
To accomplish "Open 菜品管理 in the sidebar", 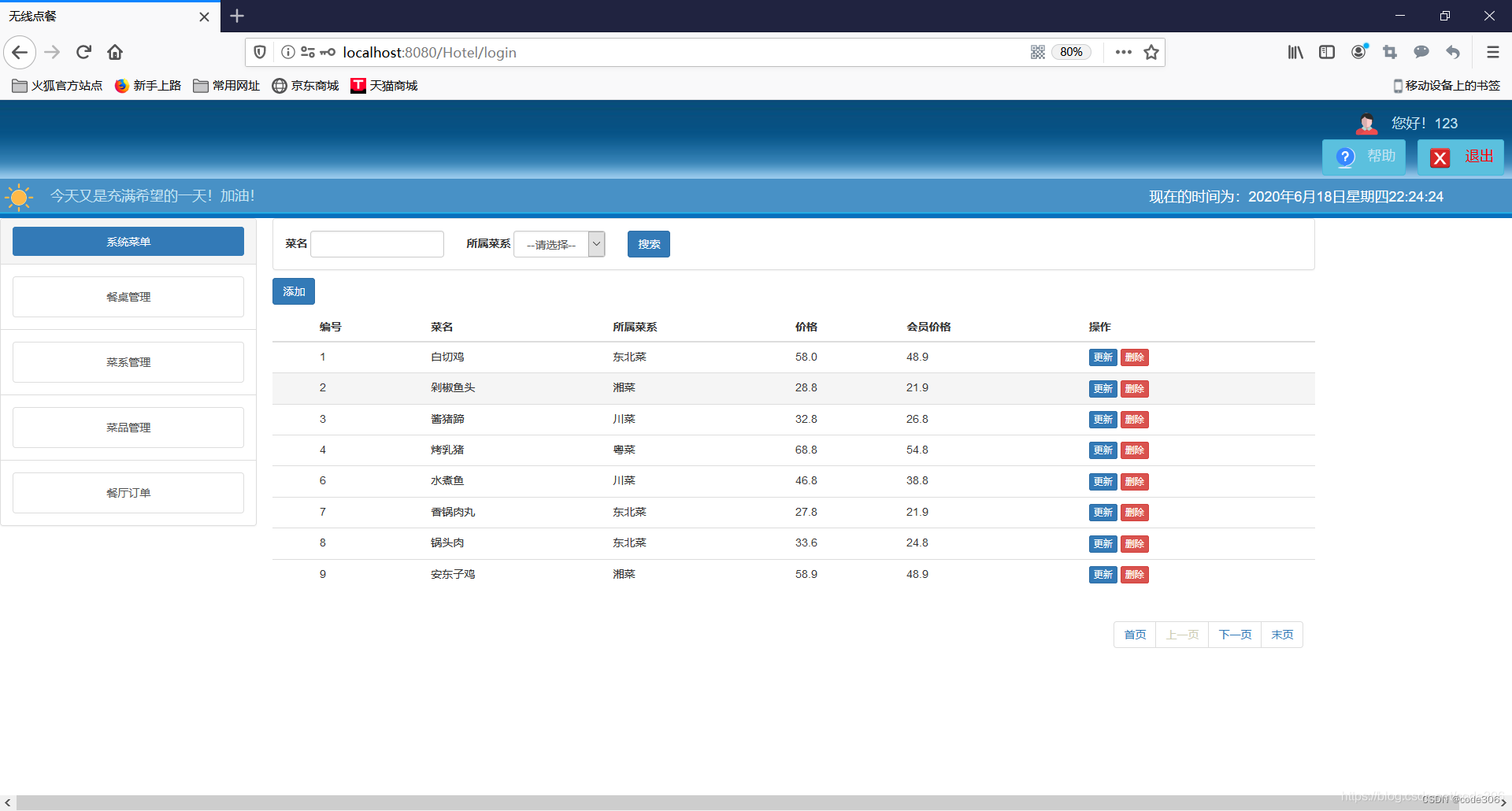I will coord(128,428).
